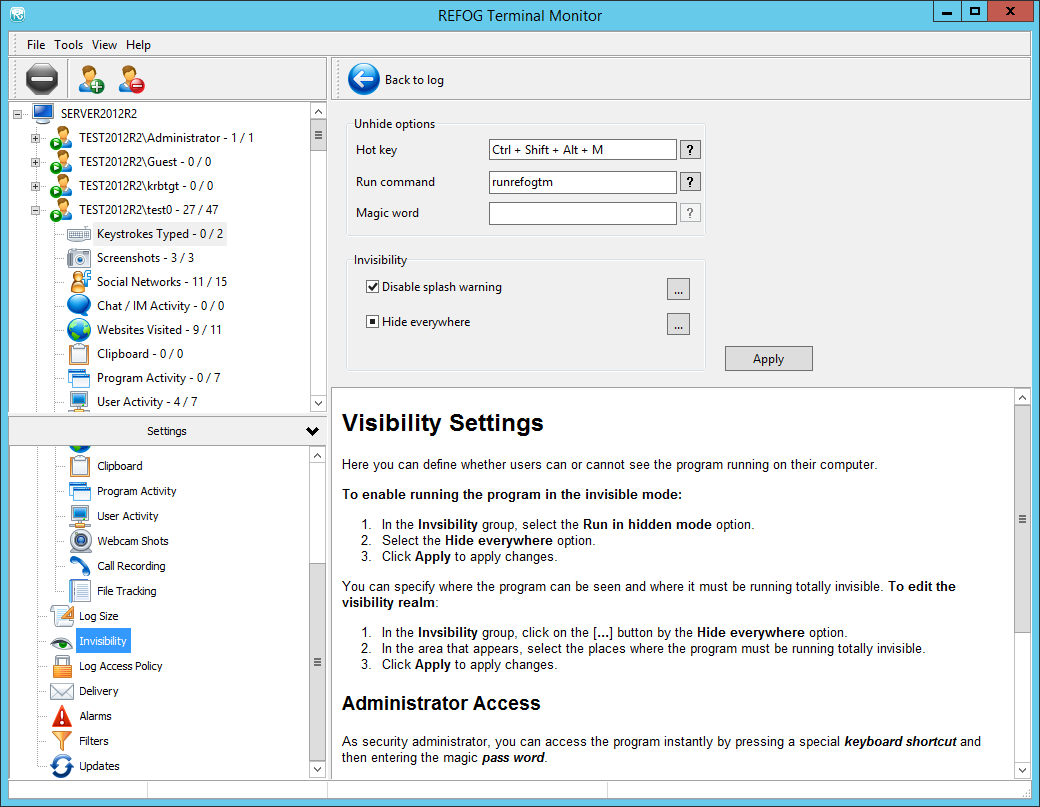Viewport: 1040px width, 807px height.
Task: Click the Back to log arrow icon
Action: tap(364, 79)
